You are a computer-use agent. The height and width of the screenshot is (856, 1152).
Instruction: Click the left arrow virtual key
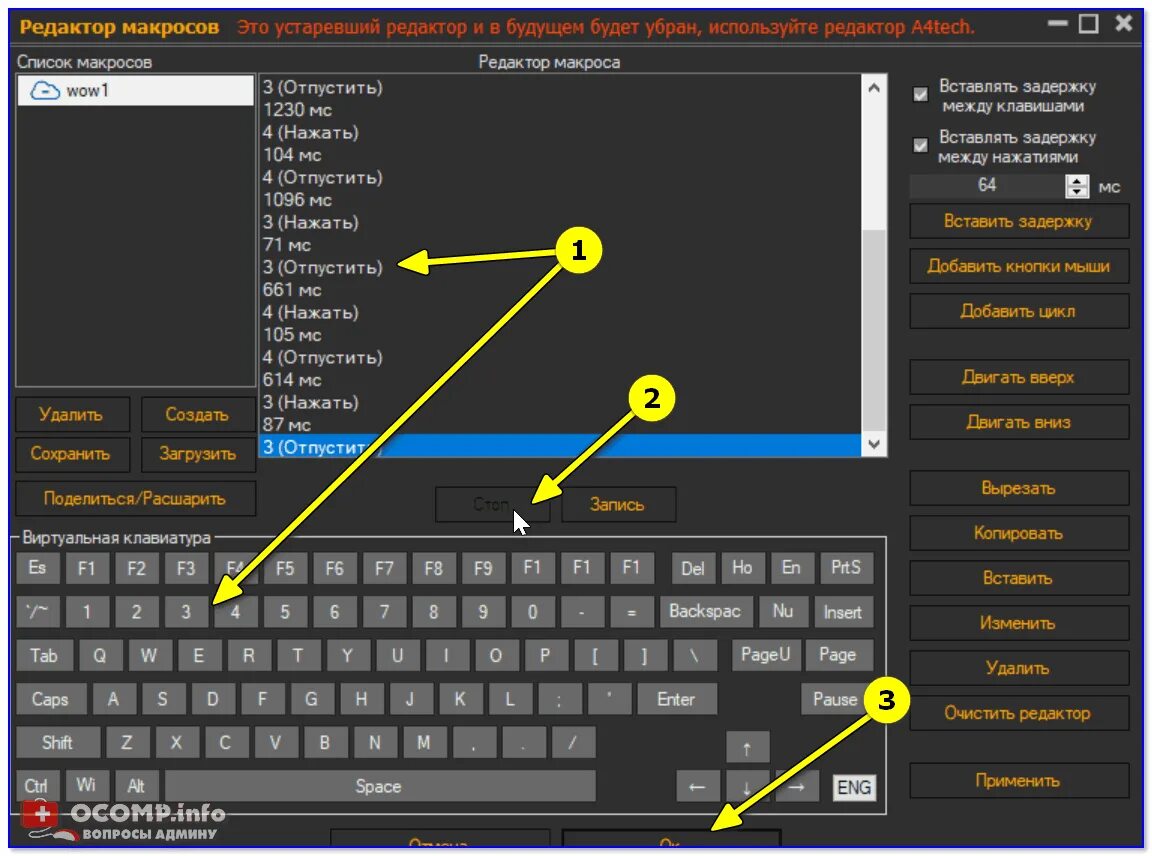[x=697, y=787]
